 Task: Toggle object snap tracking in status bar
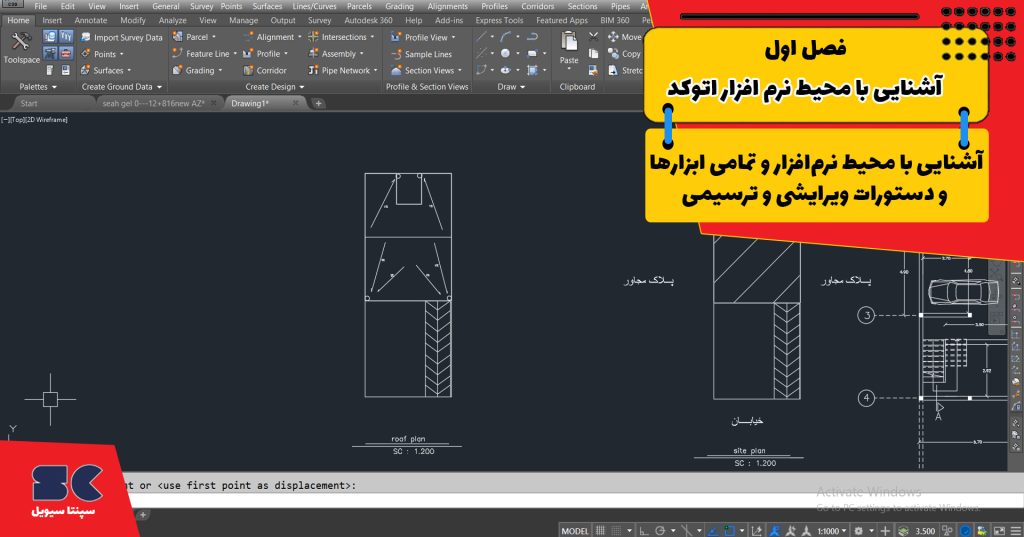click(x=712, y=530)
